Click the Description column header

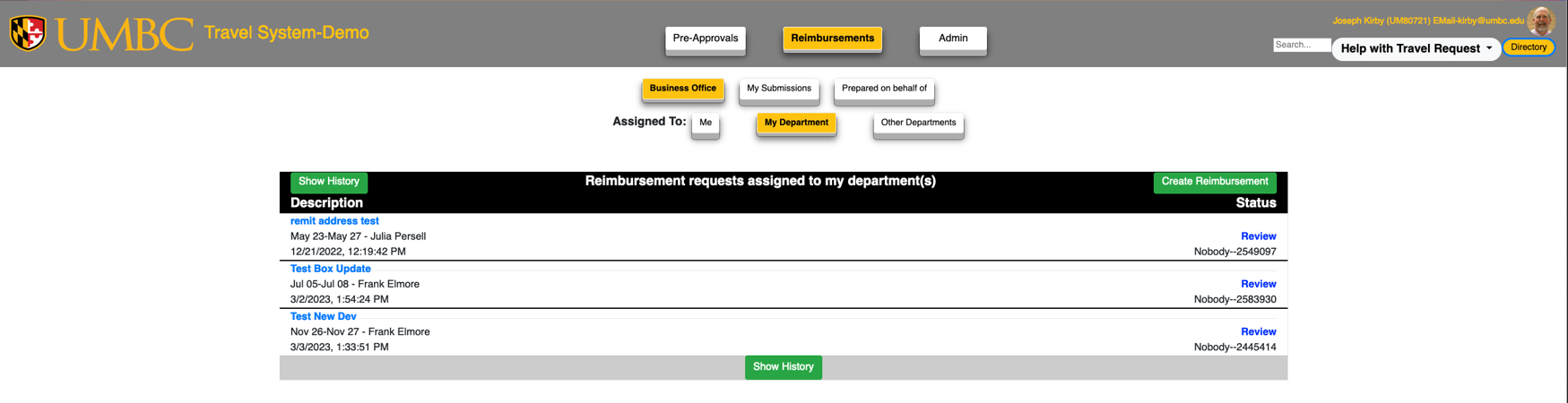click(326, 203)
